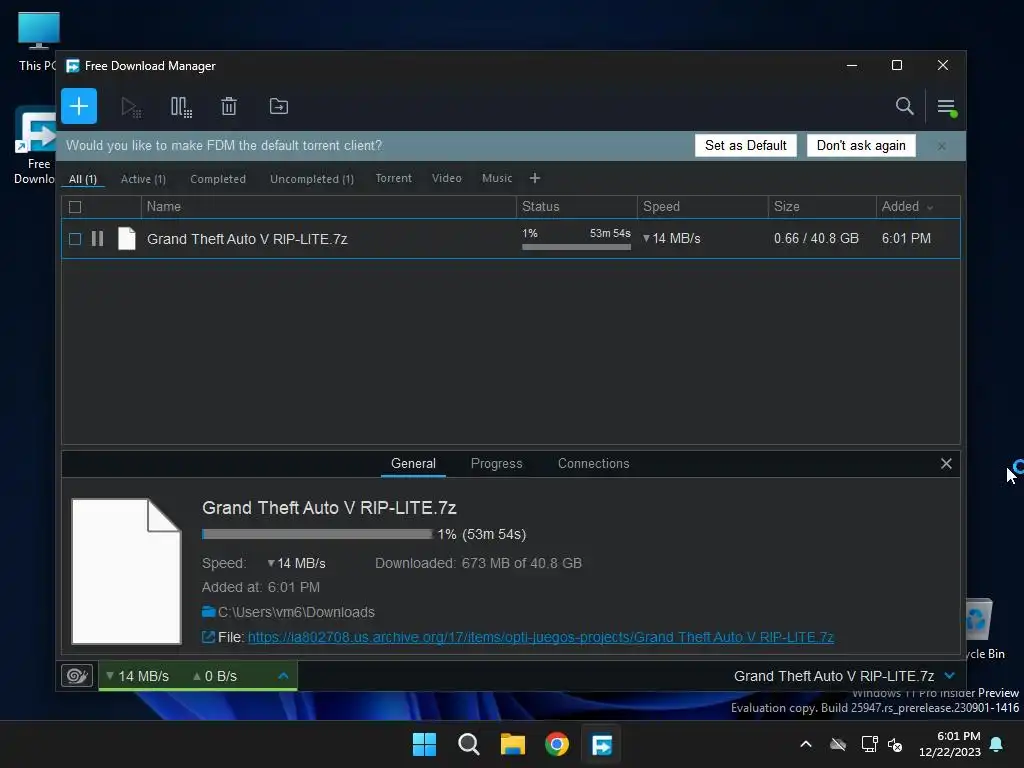1024x768 pixels.
Task: Filter by the Music tag
Action: tap(497, 178)
